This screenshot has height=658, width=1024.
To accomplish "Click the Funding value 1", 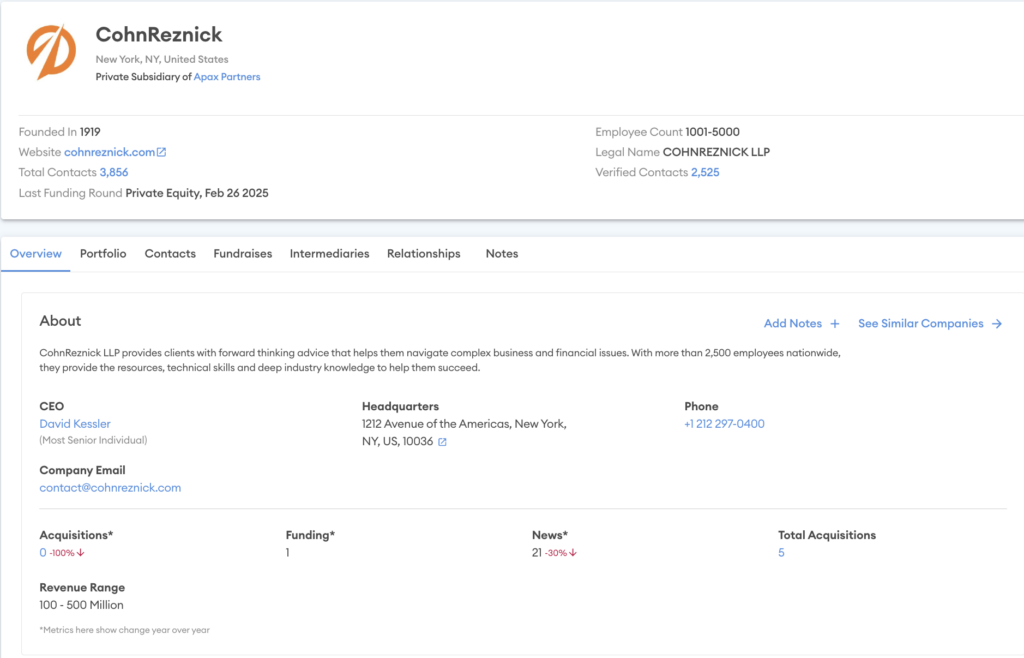I will (x=287, y=553).
